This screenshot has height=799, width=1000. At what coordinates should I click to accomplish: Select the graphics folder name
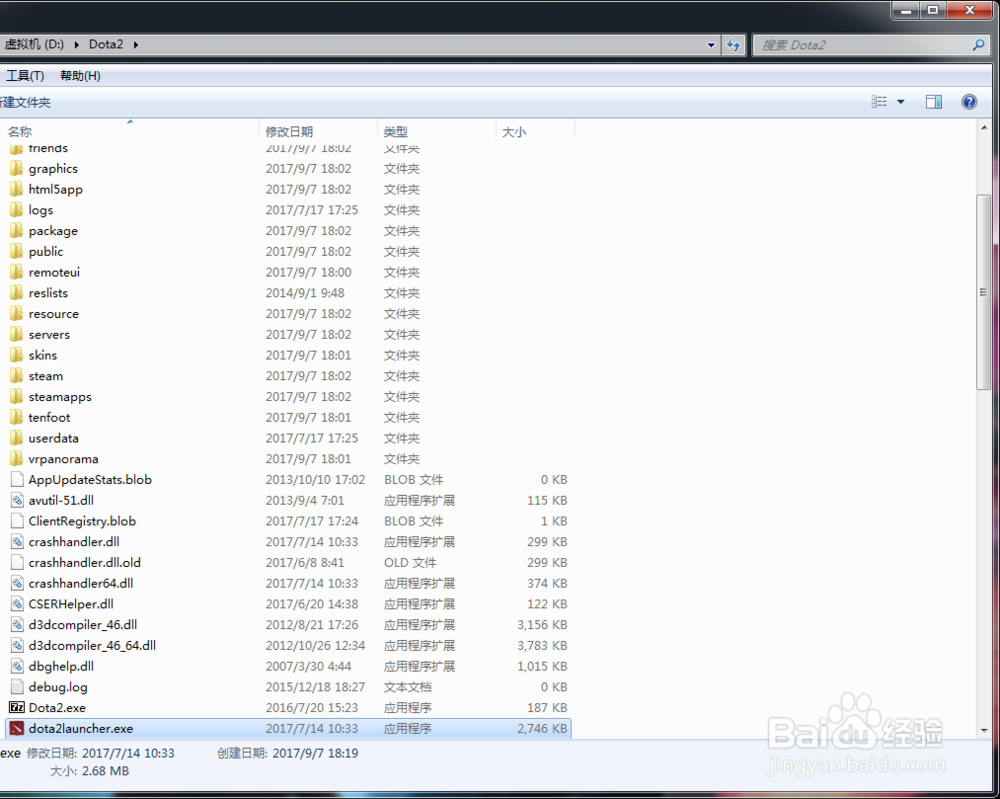53,168
